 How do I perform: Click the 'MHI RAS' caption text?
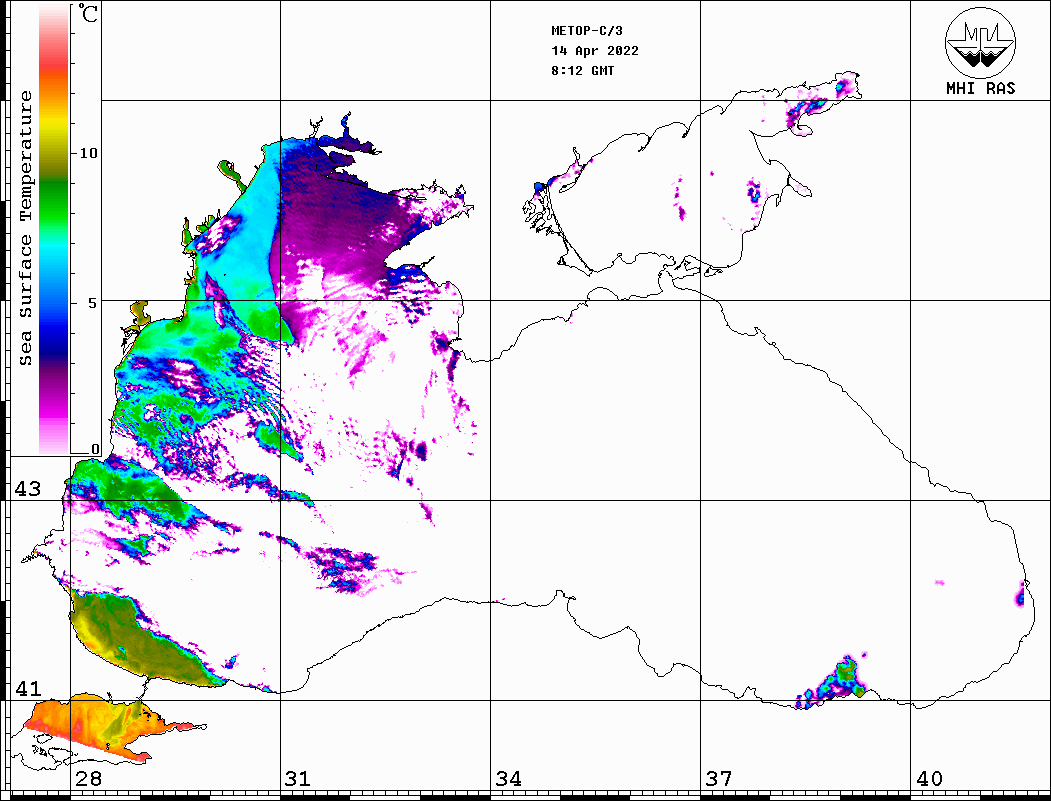point(981,88)
